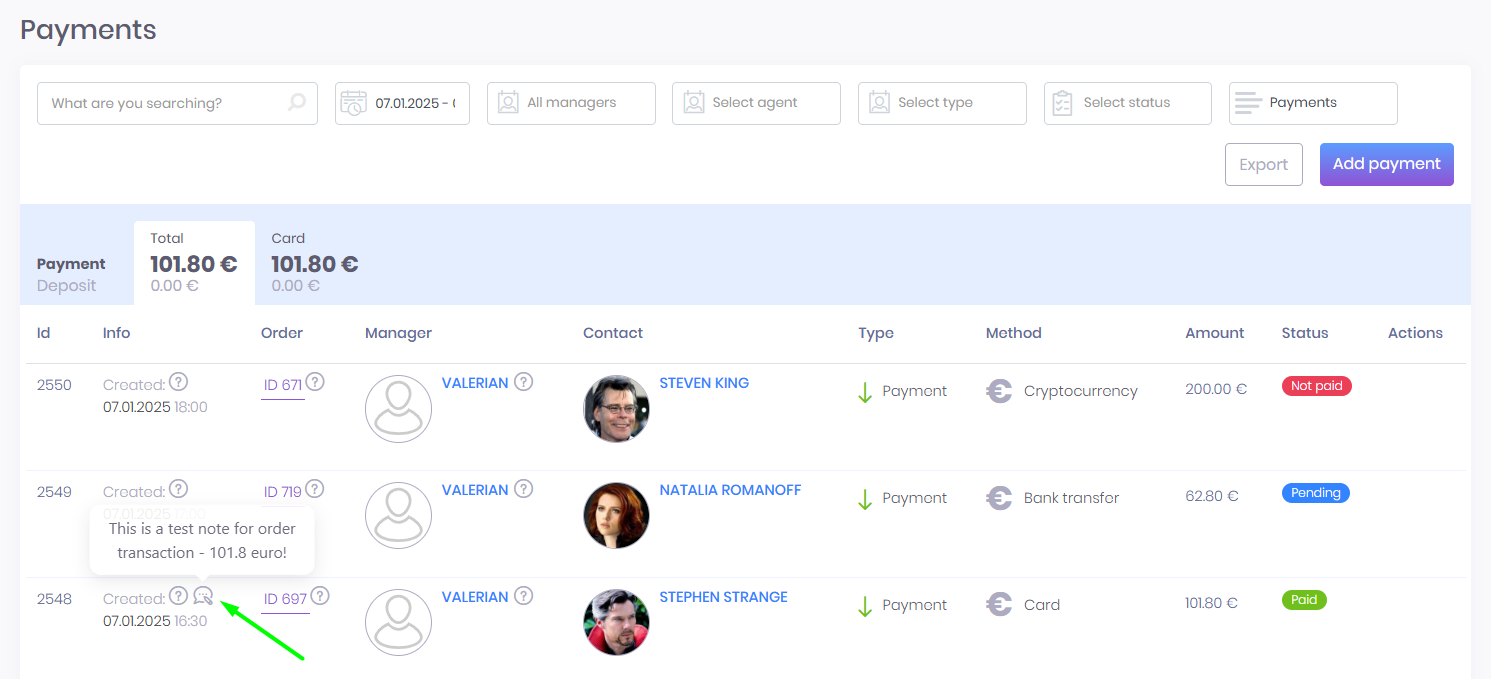Image resolution: width=1491 pixels, height=679 pixels.
Task: Open the Payments view dropdown
Action: [x=1313, y=103]
